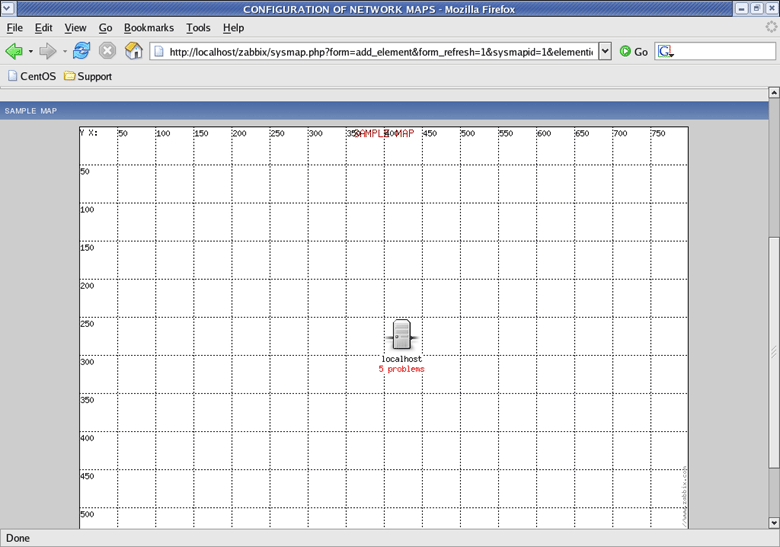Click the Firefox activity throbber icon
Viewport: 780px width, 547px height.
pyautogui.click(x=769, y=28)
